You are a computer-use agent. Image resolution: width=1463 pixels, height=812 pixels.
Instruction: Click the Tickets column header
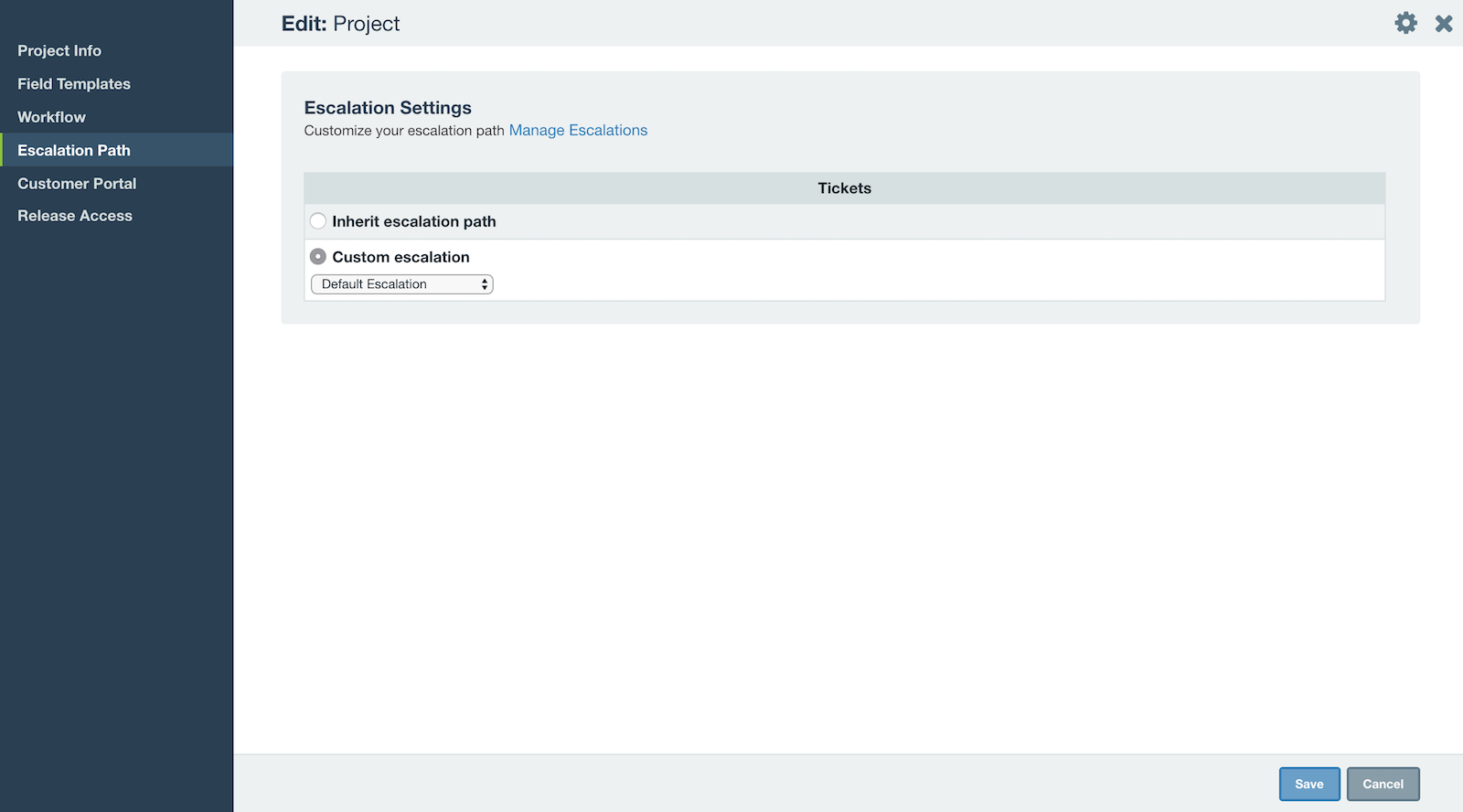844,188
